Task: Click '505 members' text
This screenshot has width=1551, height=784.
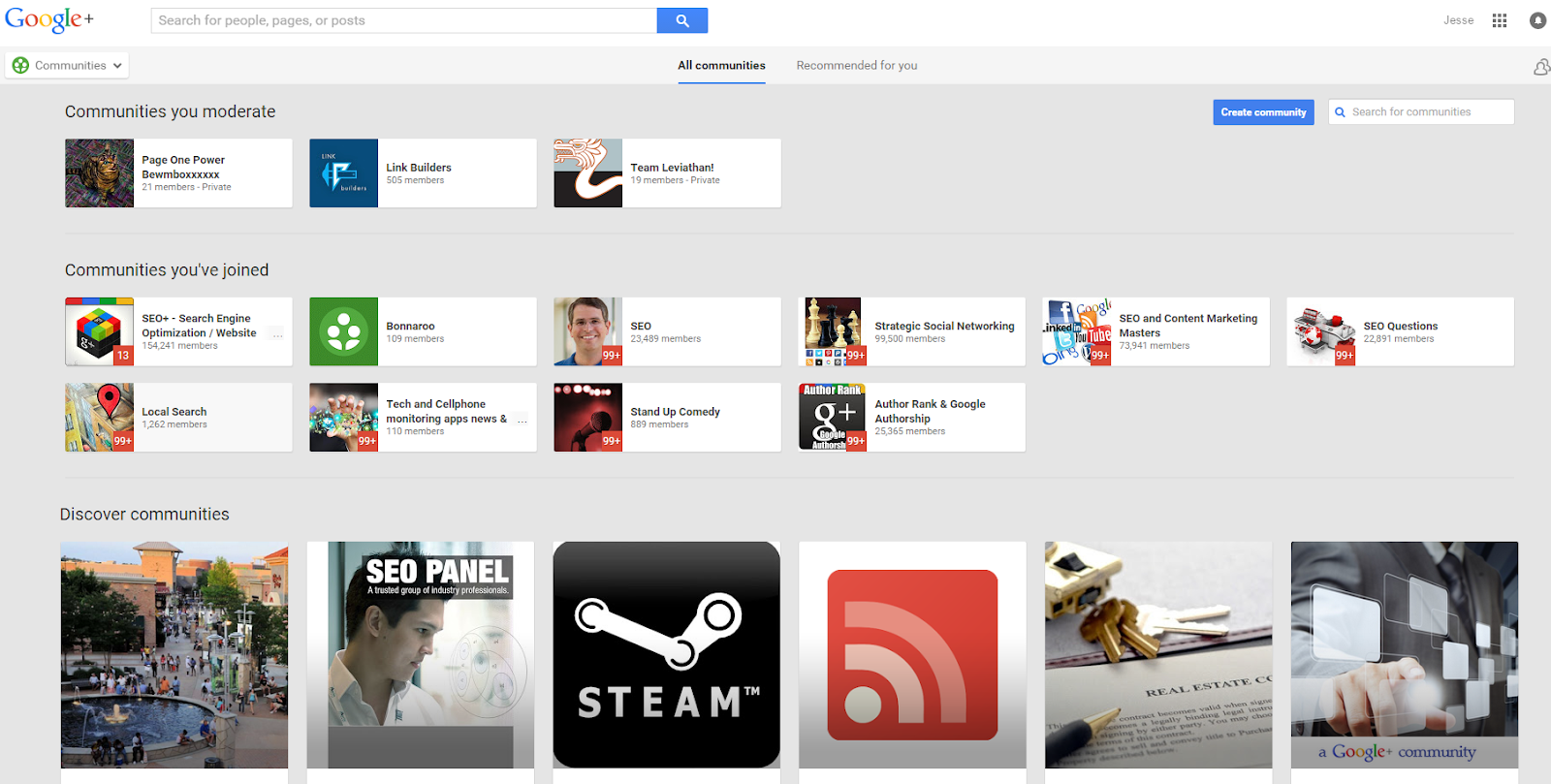Action: 415,180
